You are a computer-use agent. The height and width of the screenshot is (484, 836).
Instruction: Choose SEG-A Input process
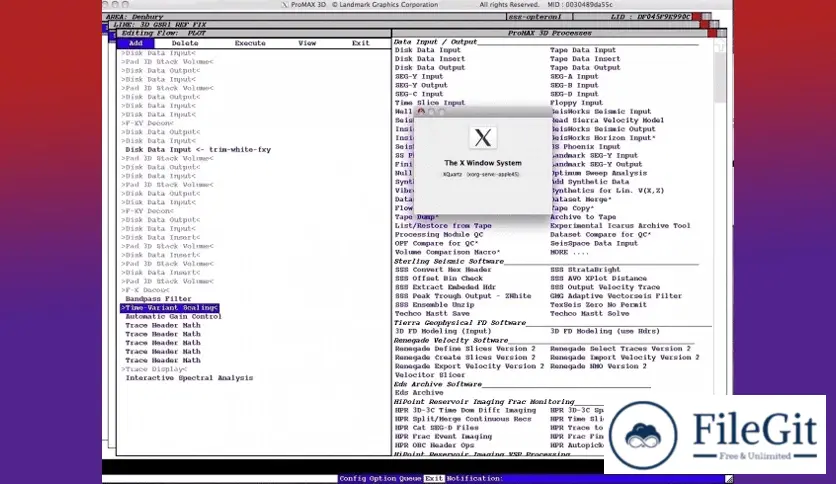pyautogui.click(x=574, y=77)
